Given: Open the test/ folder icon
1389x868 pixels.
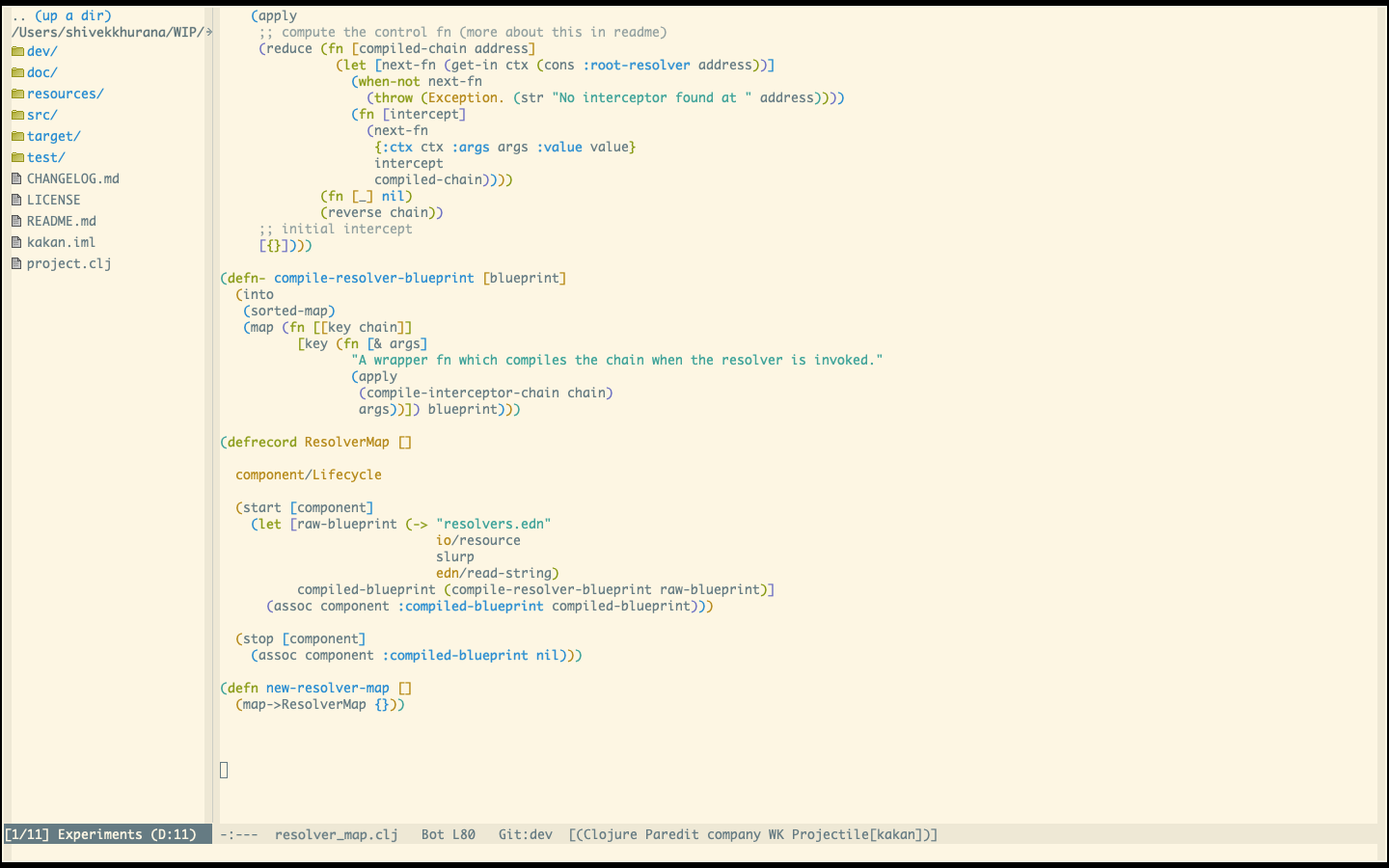Looking at the screenshot, I should (19, 157).
